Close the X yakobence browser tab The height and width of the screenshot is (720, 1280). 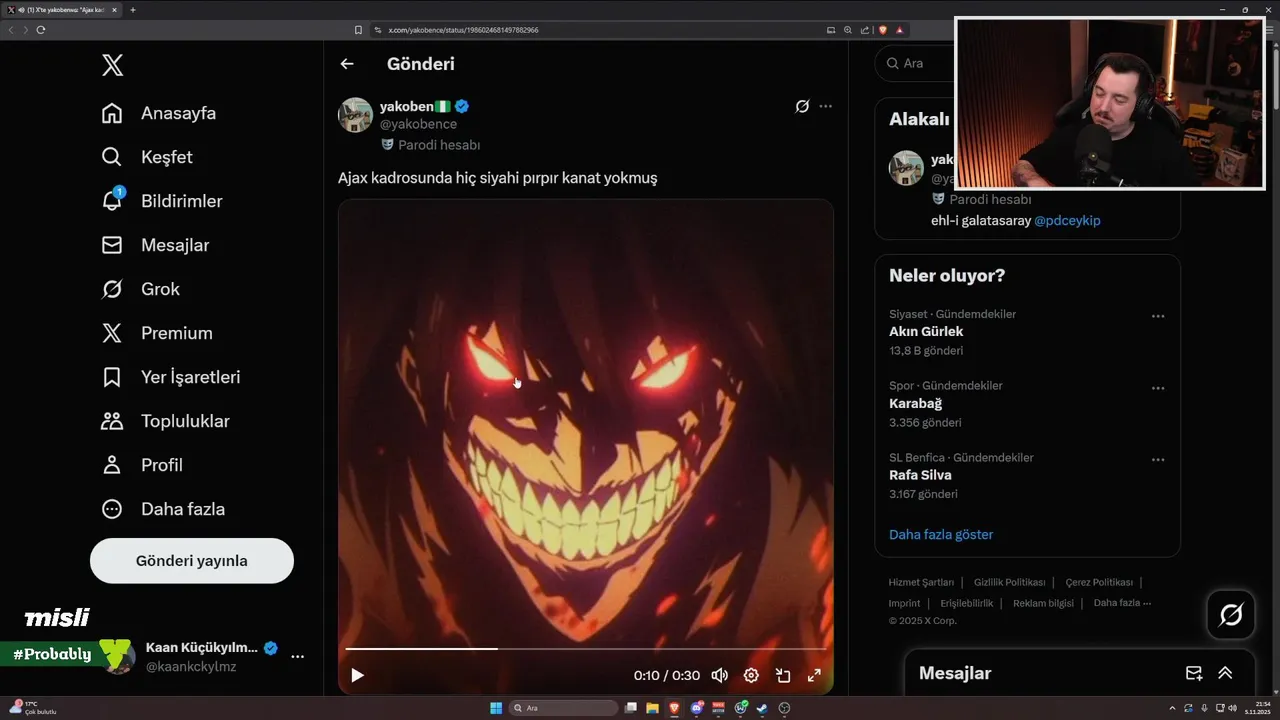(115, 10)
